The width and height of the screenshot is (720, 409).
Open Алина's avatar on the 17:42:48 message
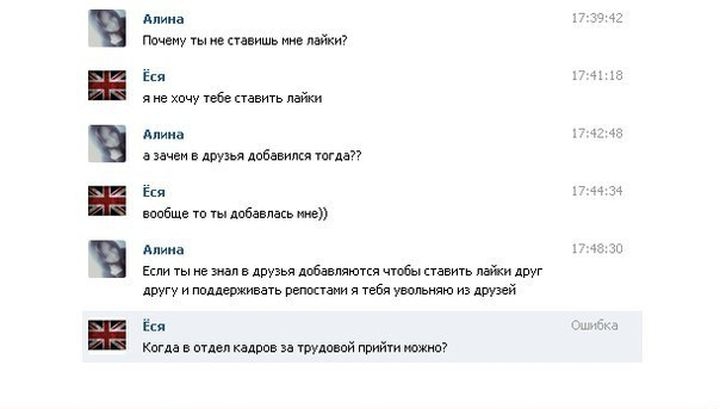pos(107,143)
